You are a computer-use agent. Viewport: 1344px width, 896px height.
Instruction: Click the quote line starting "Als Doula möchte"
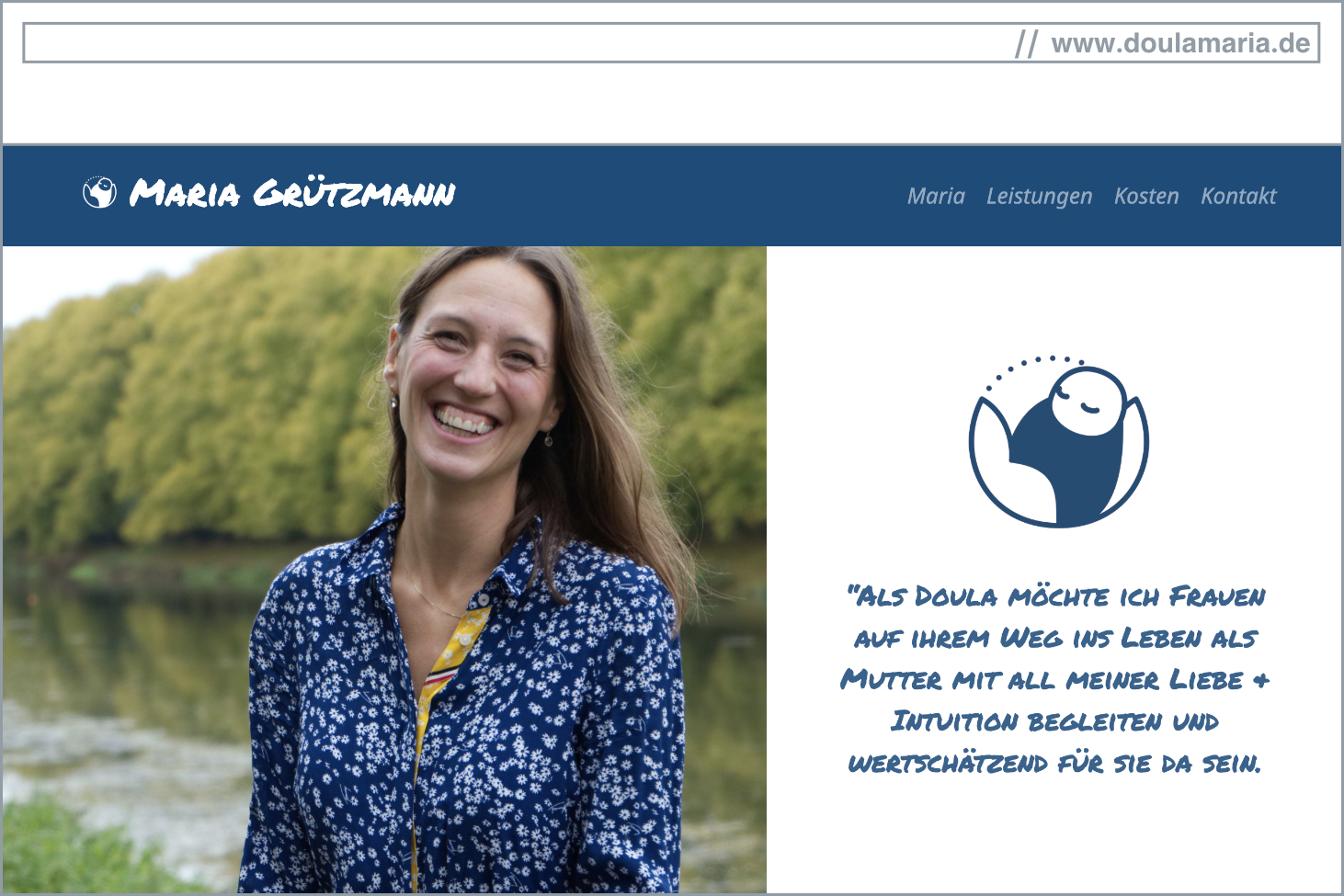[x=1055, y=596]
